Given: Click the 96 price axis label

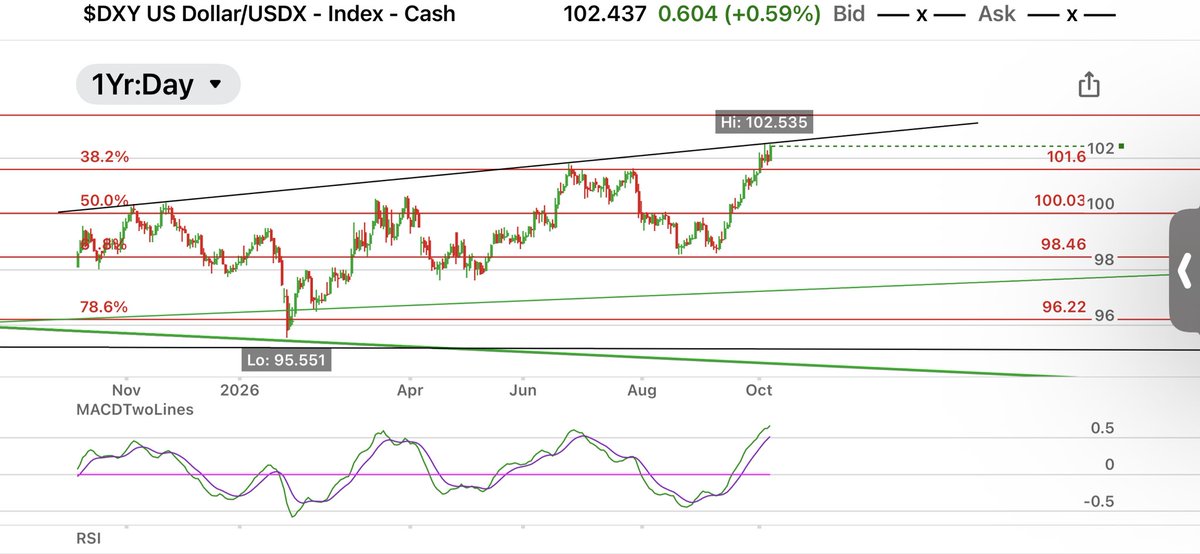Looking at the screenshot, I should (x=1104, y=316).
